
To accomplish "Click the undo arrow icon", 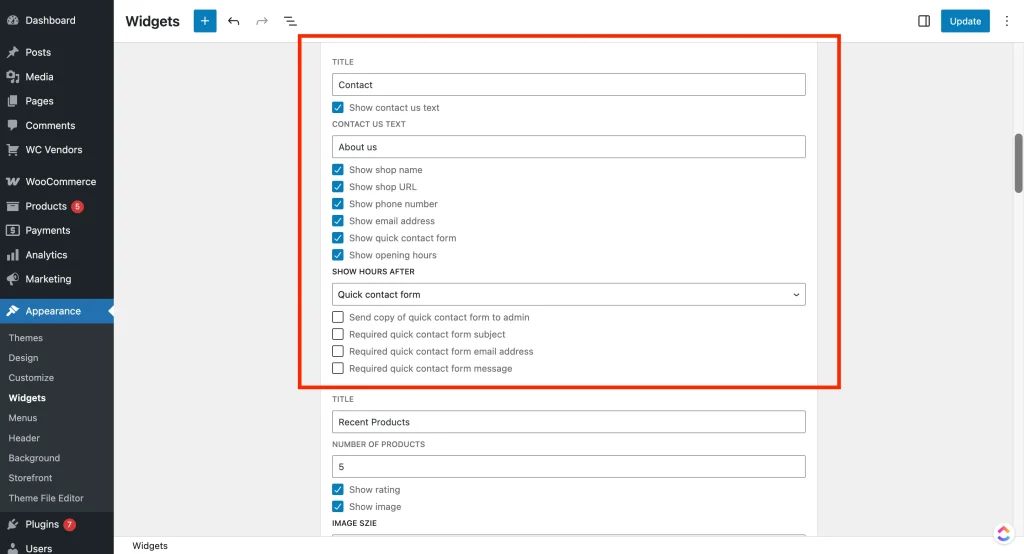I will (x=234, y=21).
